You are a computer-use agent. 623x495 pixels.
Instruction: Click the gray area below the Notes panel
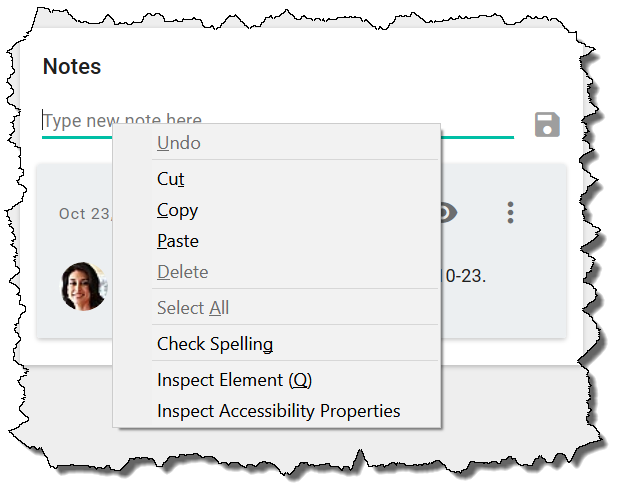click(500, 400)
